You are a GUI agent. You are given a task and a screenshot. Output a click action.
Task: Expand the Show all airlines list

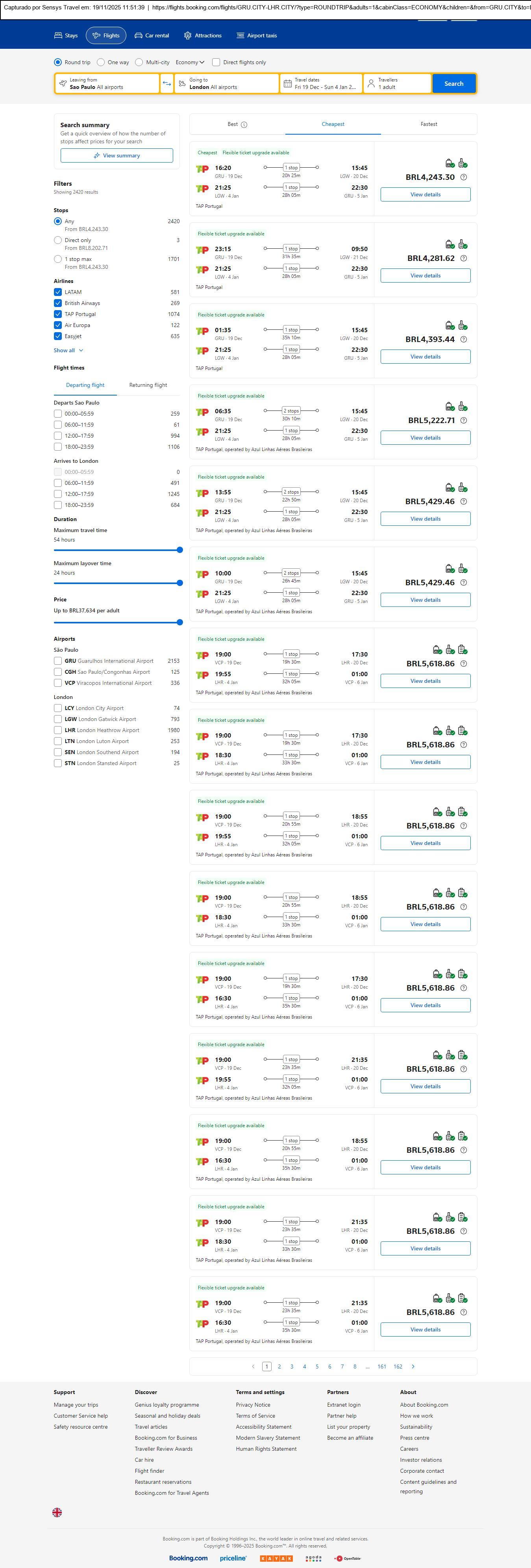point(68,351)
